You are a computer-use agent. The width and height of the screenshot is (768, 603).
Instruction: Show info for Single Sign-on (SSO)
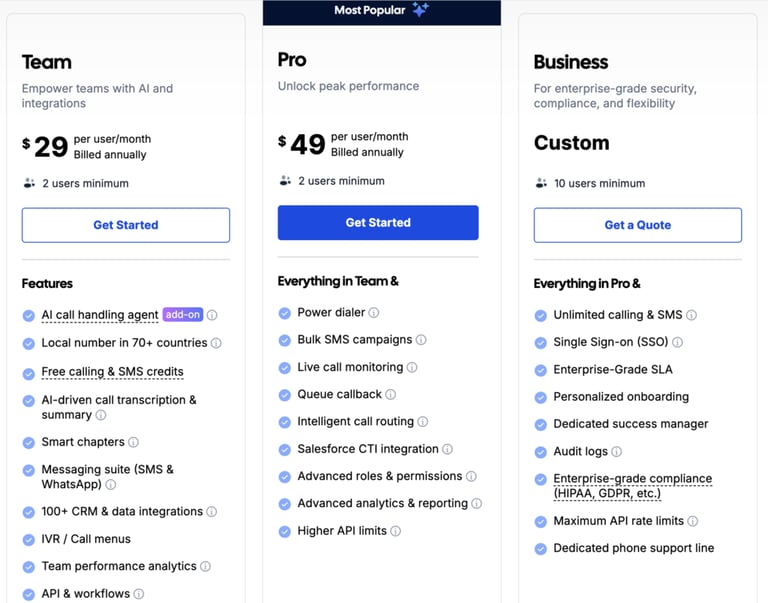point(677,342)
